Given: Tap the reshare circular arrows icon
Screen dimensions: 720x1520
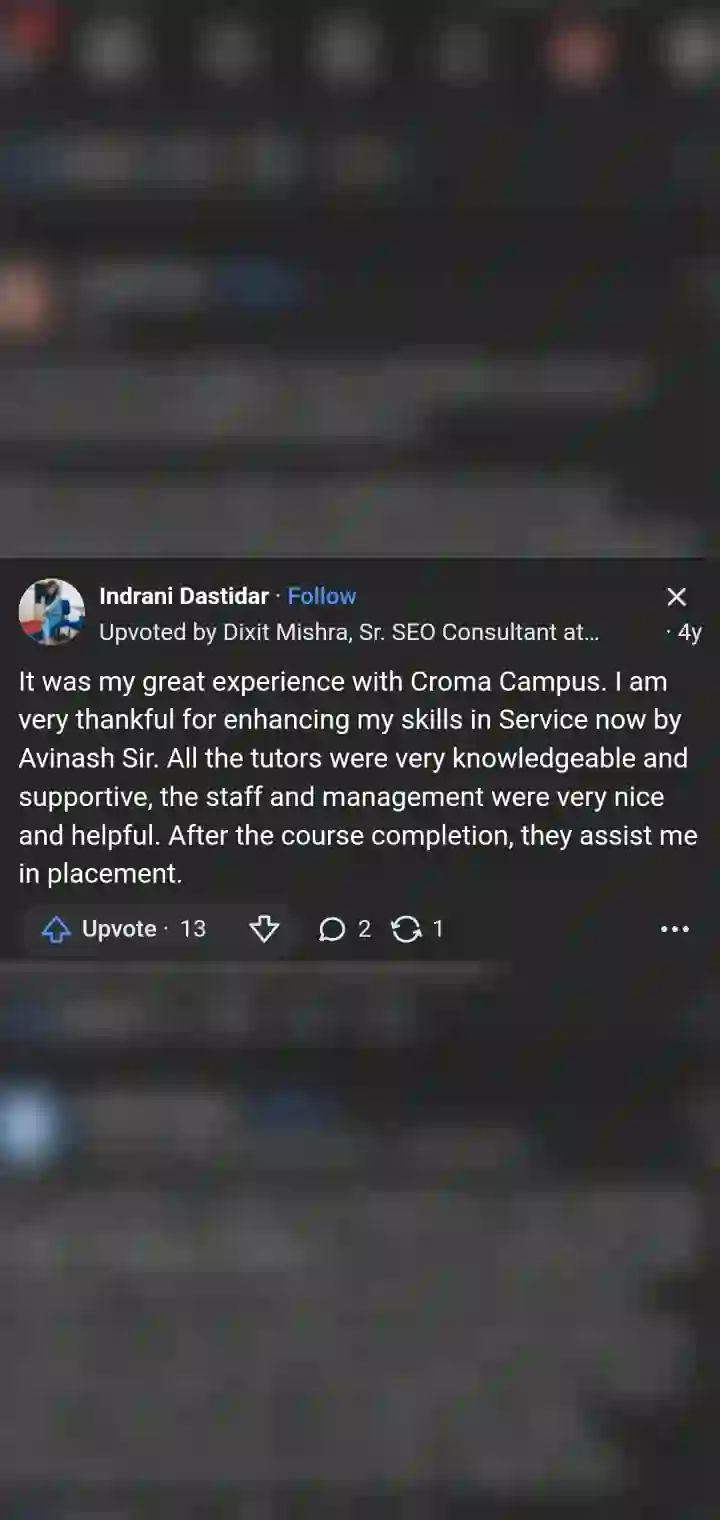Looking at the screenshot, I should click(406, 930).
